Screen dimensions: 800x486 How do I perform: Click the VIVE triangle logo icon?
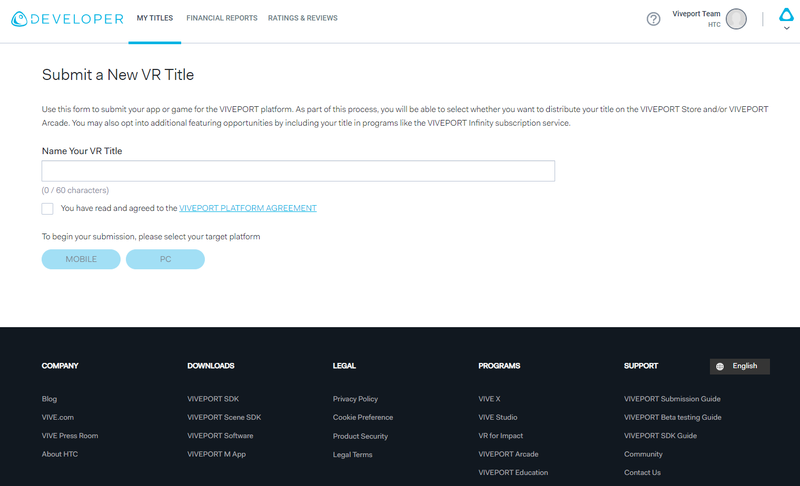[786, 15]
